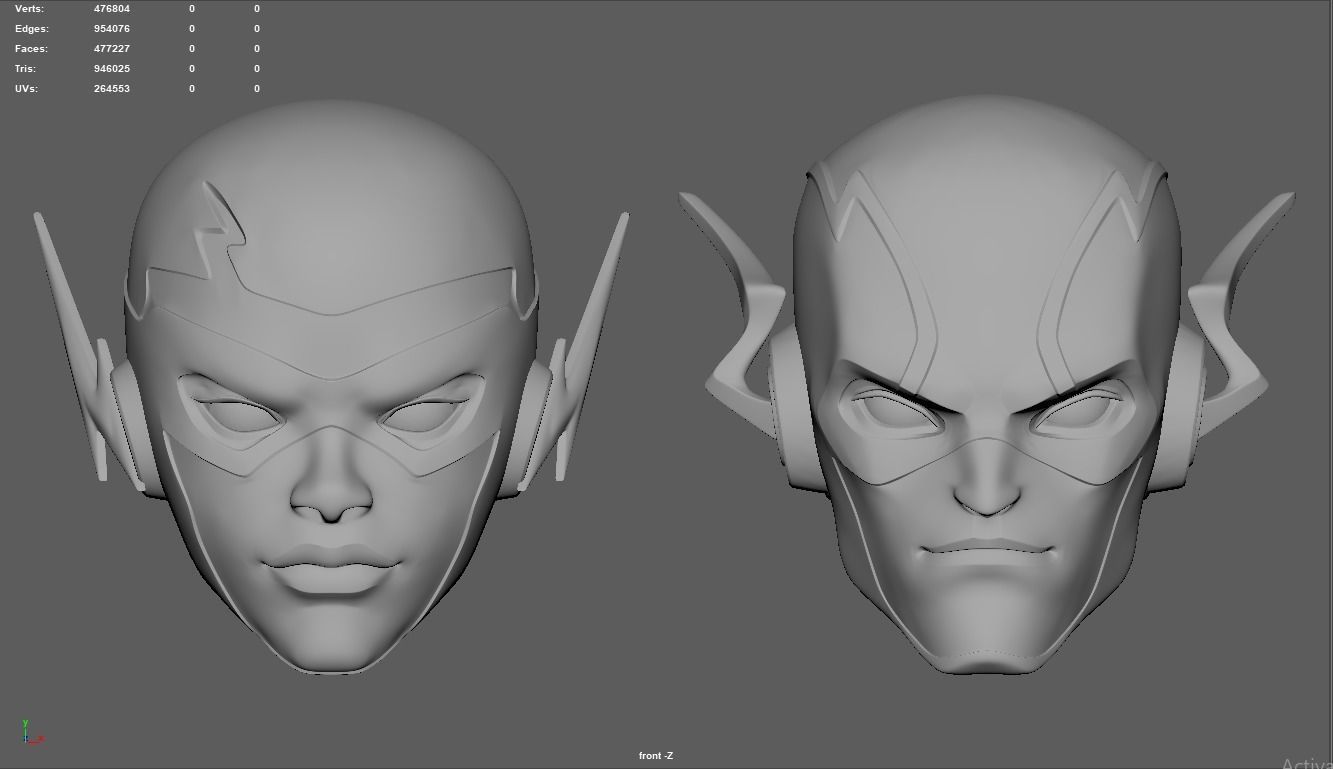Click the 'Faces:' label

tap(31, 48)
